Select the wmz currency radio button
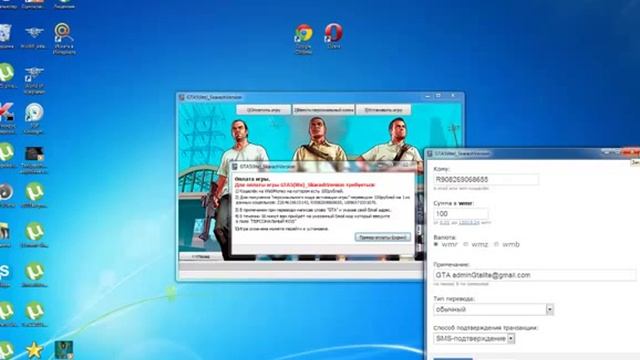Image resolution: width=640 pixels, height=360 pixels. tap(465, 244)
